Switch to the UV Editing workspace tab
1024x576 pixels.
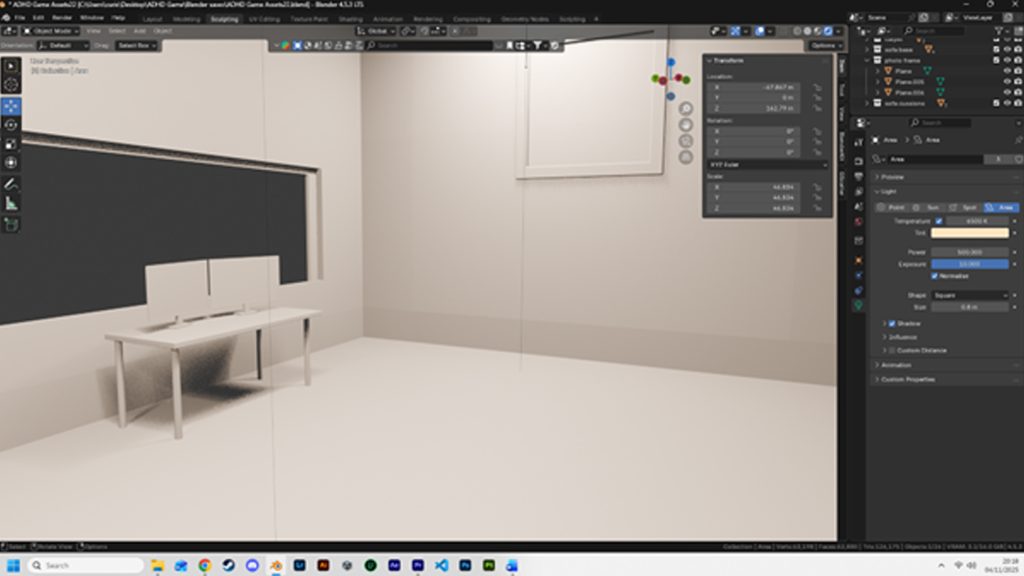coord(264,18)
